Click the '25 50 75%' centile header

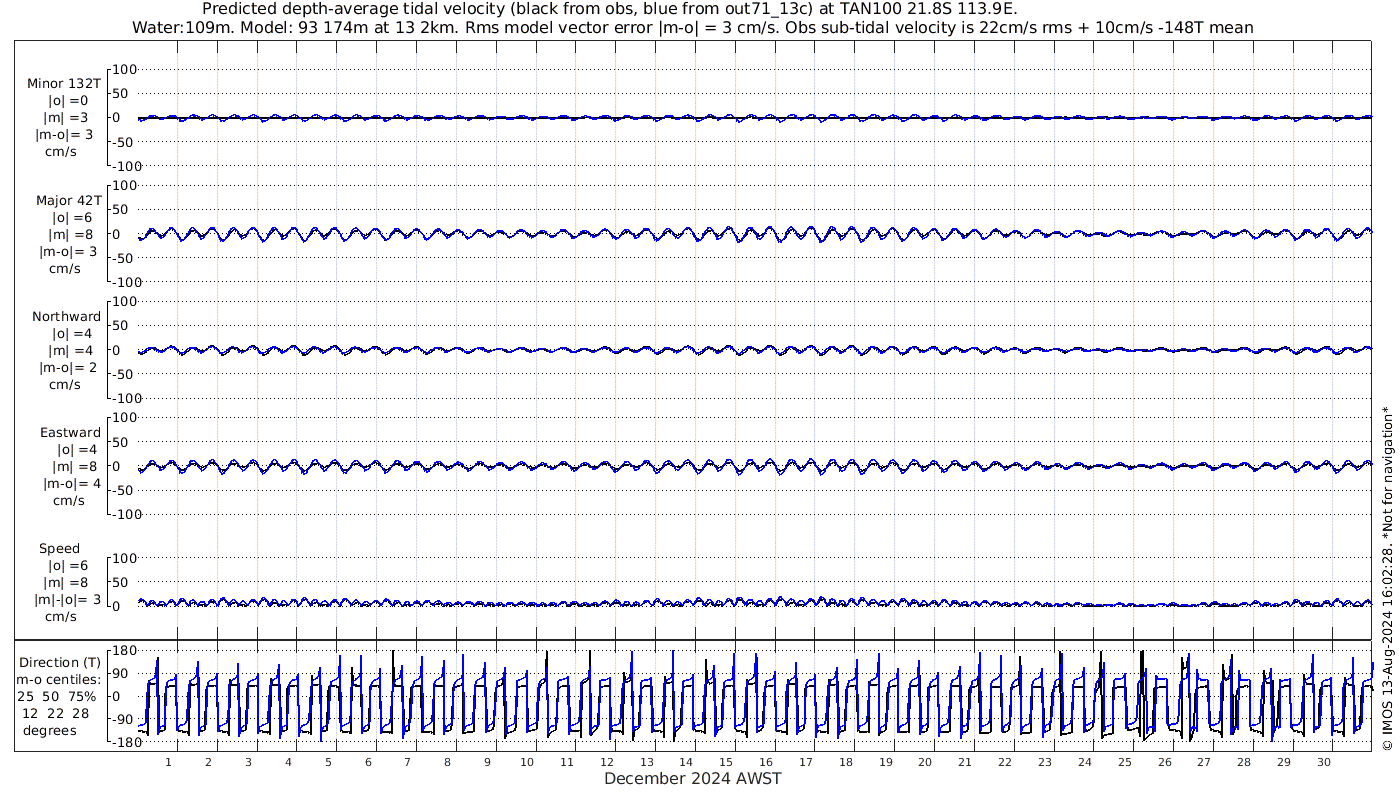click(x=57, y=696)
